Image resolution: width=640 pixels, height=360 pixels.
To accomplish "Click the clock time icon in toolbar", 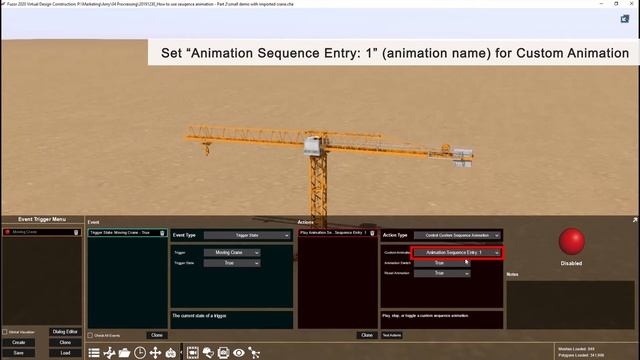I will (x=140, y=353).
